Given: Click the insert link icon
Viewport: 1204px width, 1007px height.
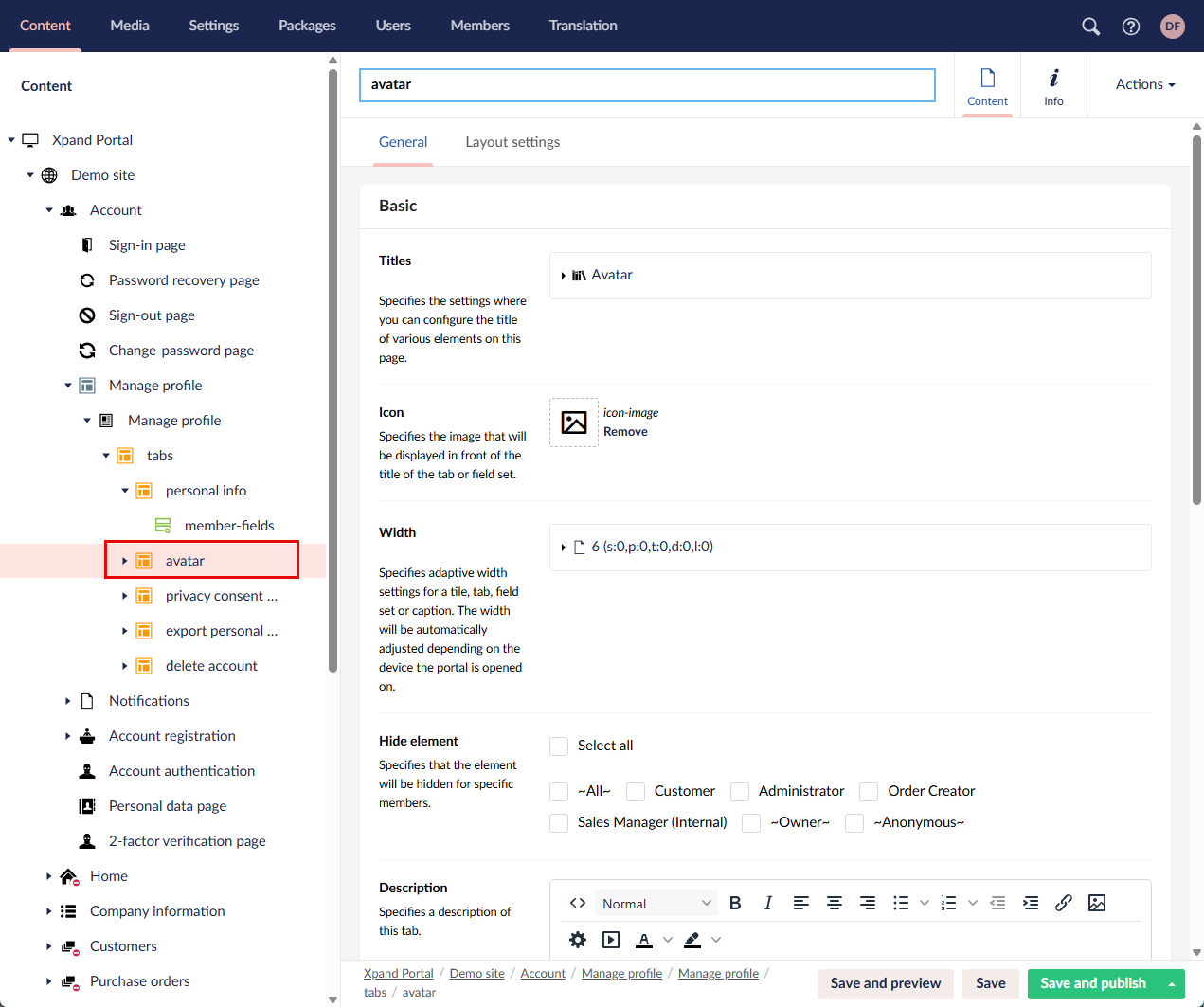Looking at the screenshot, I should tap(1063, 903).
